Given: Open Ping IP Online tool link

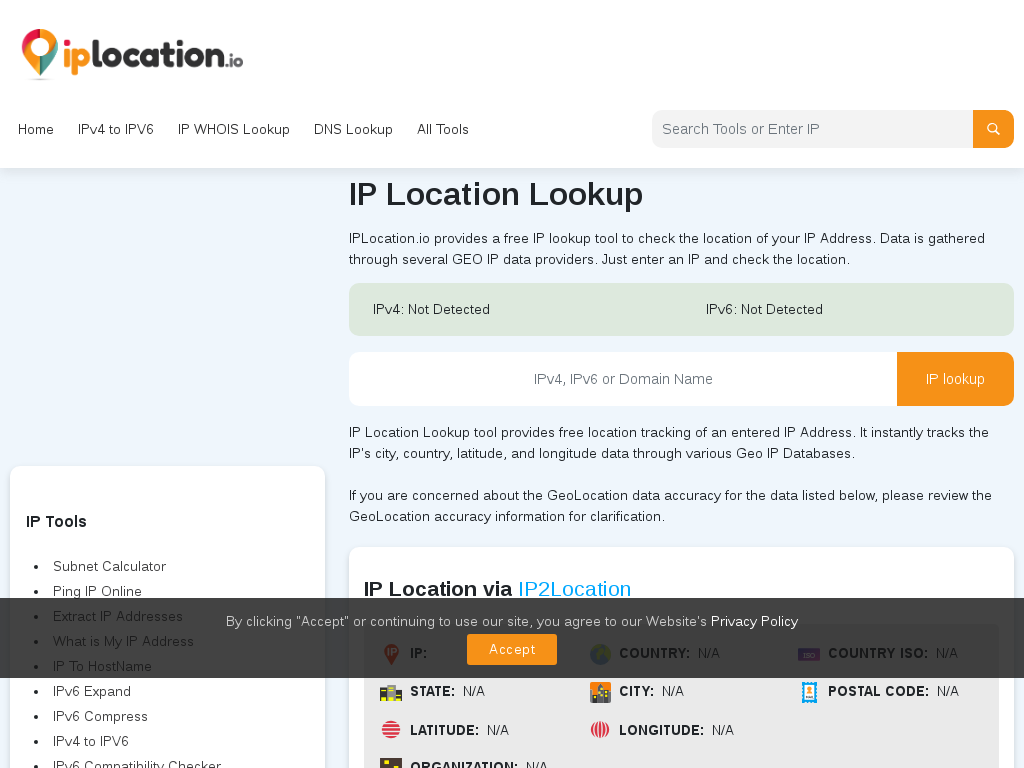Looking at the screenshot, I should pyautogui.click(x=97, y=591).
